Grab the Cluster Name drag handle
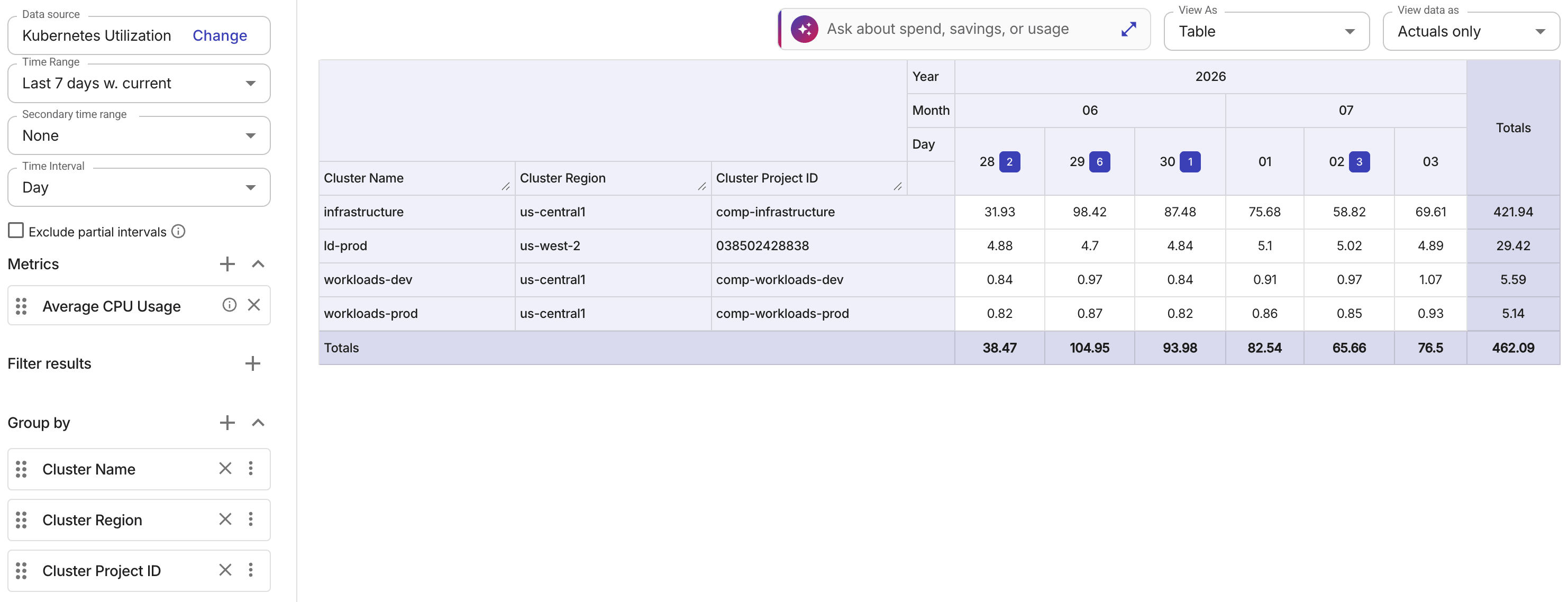Viewport: 1568px width, 602px height. click(21, 469)
